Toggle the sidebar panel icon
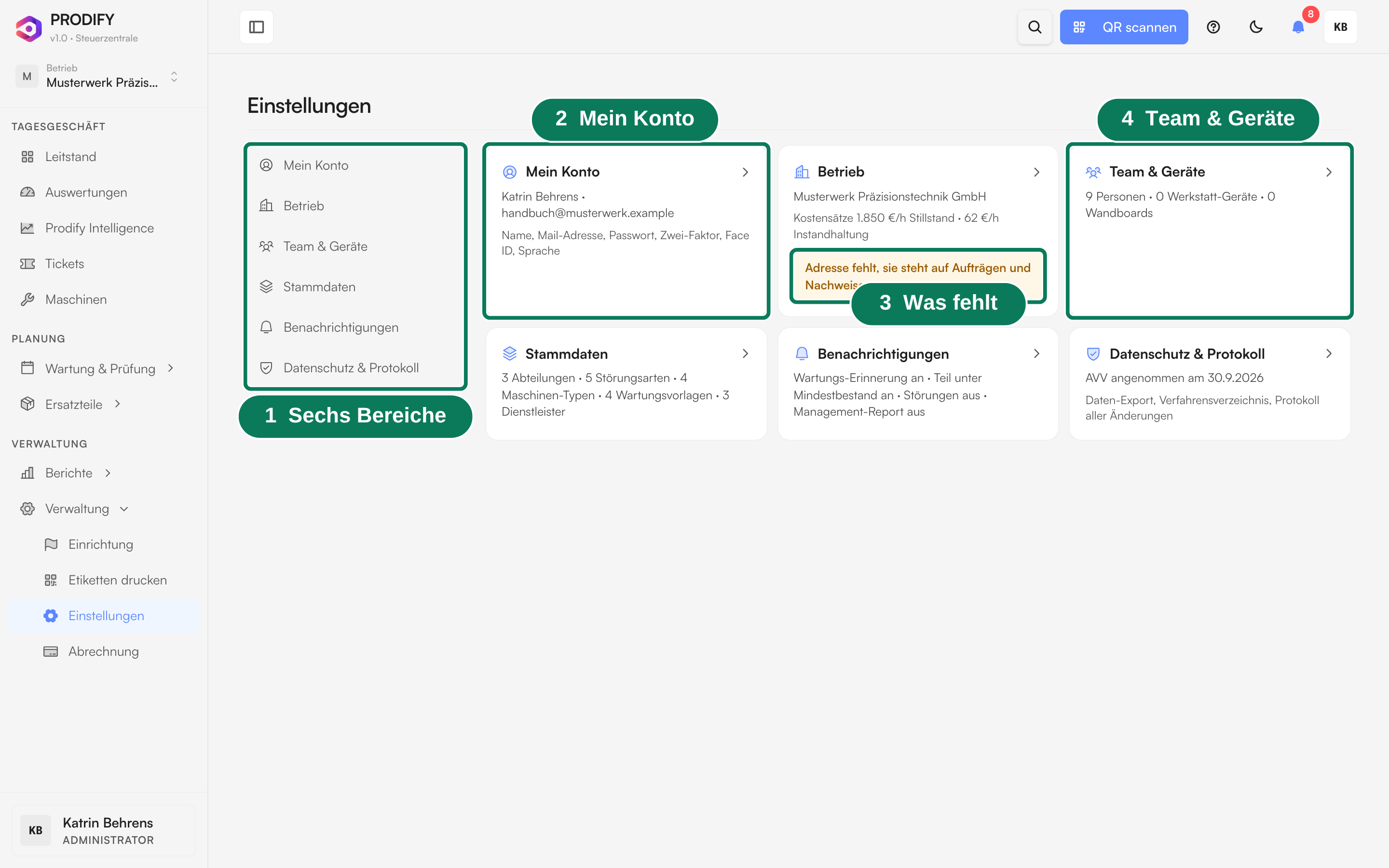This screenshot has height=868, width=1389. coord(256,27)
